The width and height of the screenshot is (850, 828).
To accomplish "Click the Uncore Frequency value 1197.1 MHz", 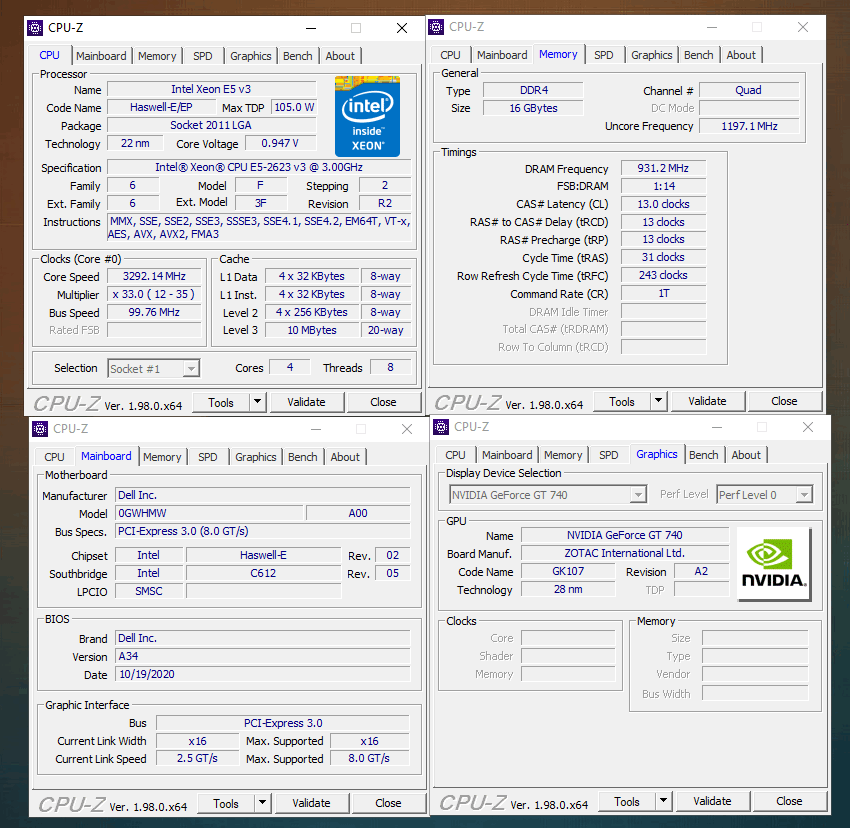I will pyautogui.click(x=749, y=126).
